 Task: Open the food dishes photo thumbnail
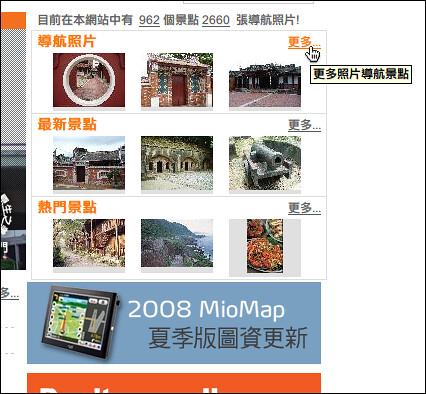click(x=265, y=246)
